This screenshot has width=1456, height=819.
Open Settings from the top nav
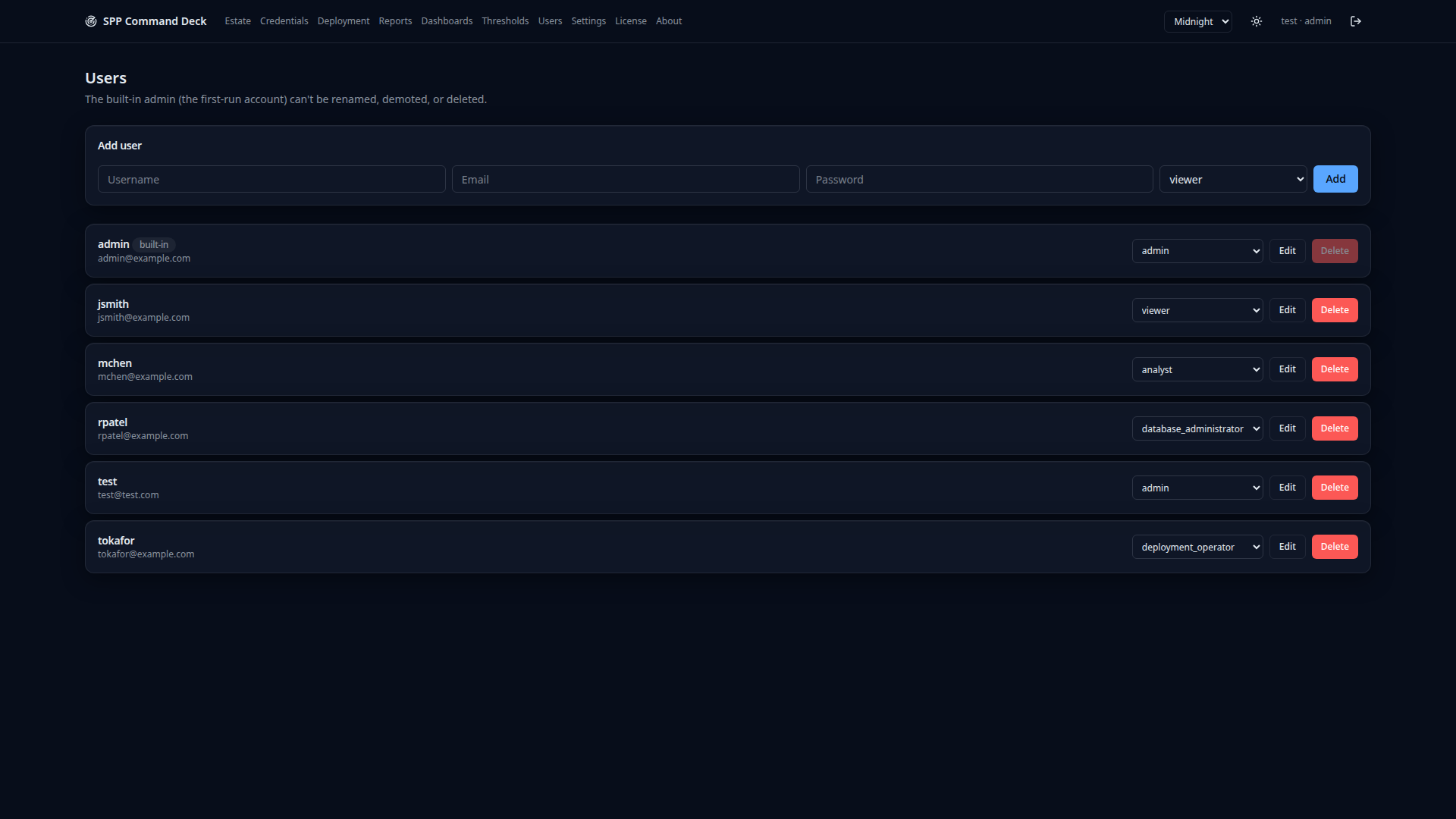click(588, 21)
